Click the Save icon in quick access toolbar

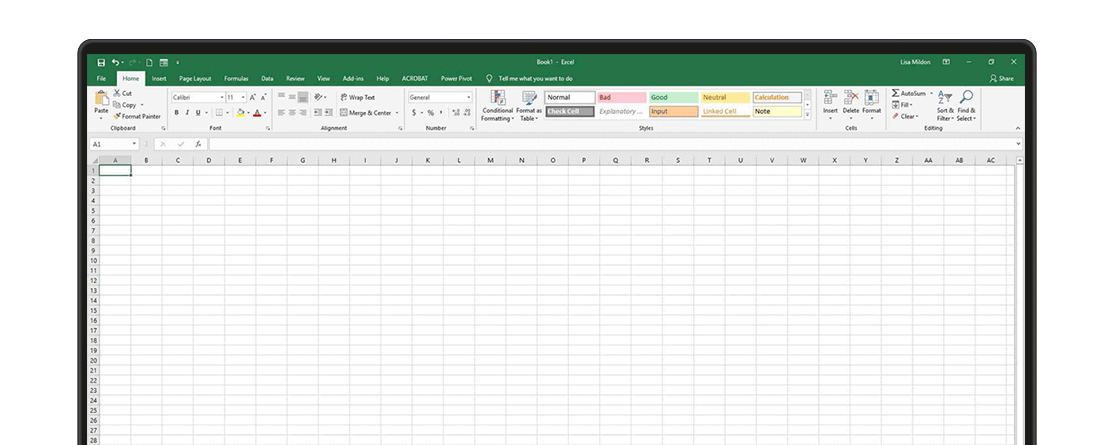101,62
